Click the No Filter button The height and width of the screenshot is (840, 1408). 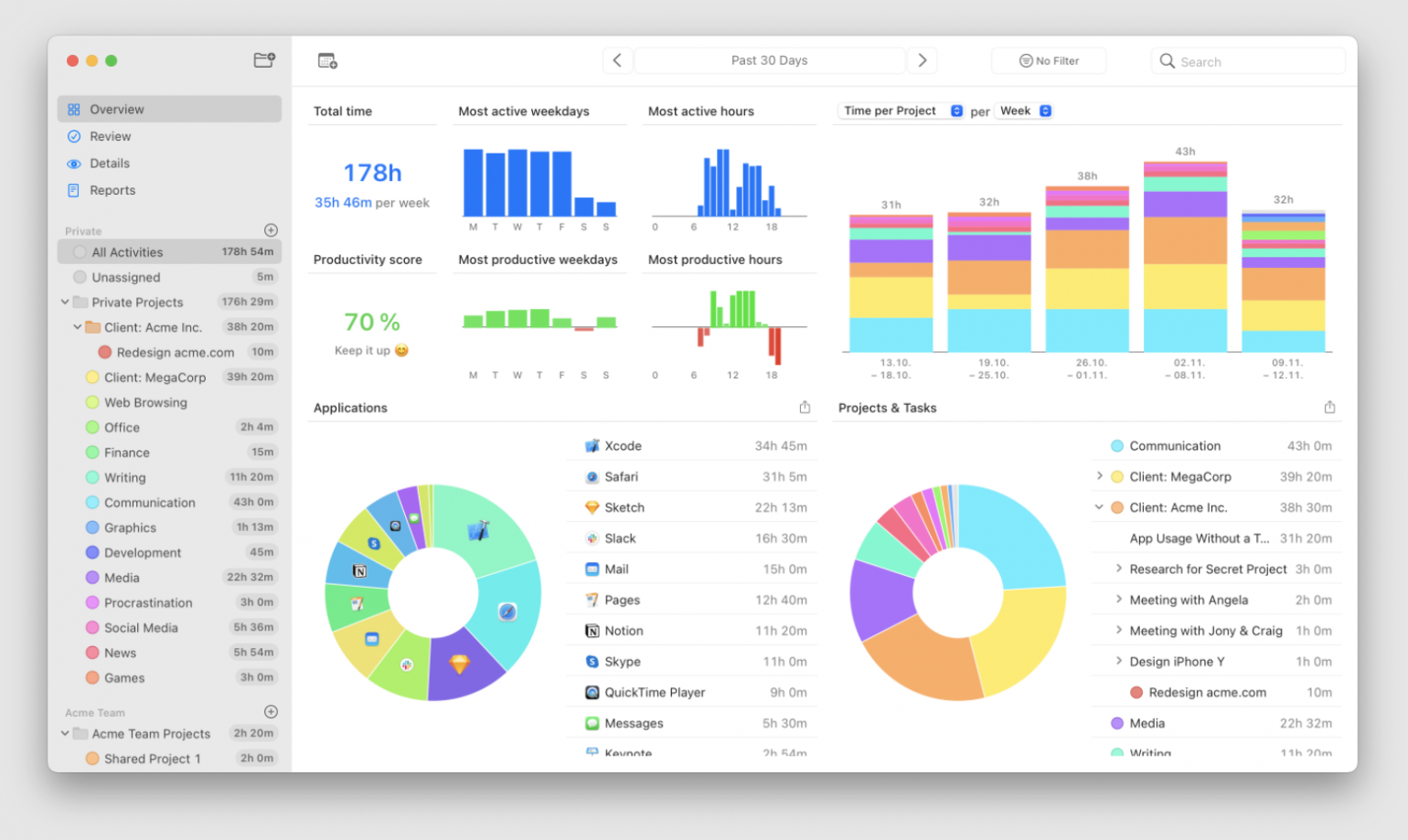click(x=1049, y=59)
